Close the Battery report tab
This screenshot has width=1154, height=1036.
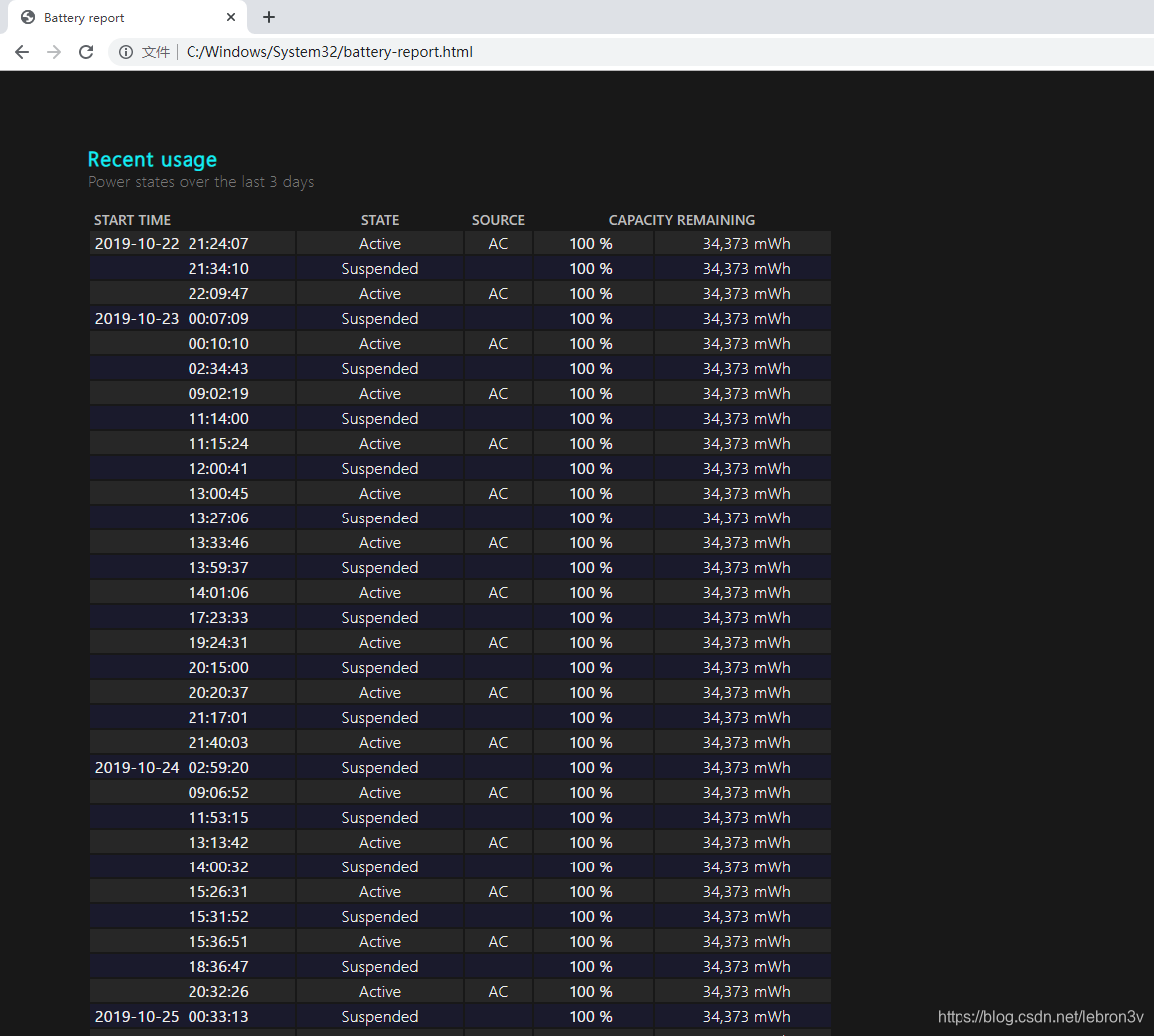[231, 17]
